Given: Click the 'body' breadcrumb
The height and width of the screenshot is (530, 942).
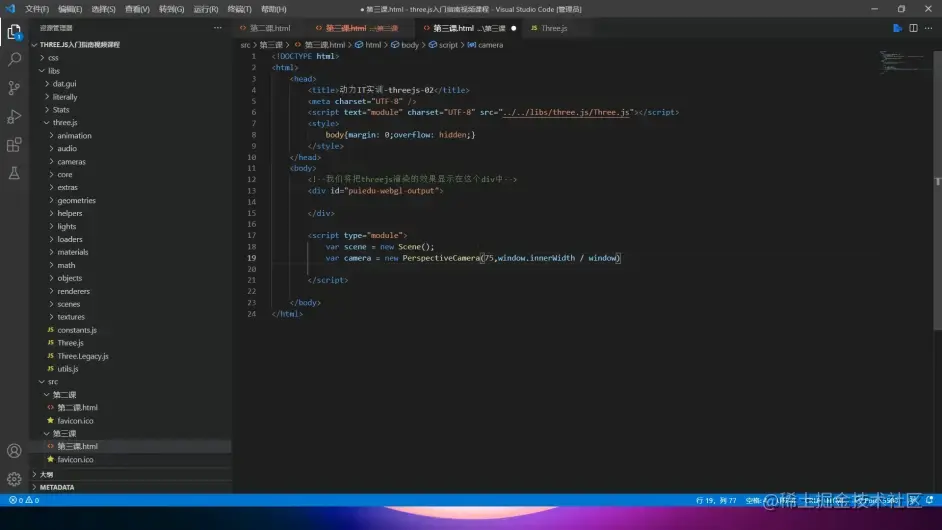Looking at the screenshot, I should point(410,45).
